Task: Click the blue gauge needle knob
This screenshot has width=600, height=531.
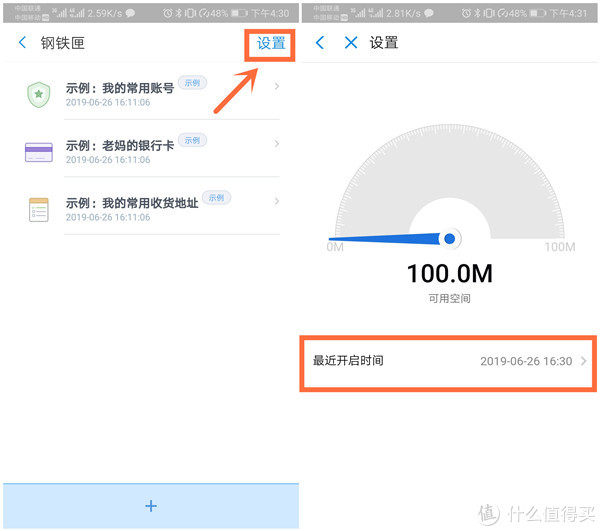Action: (x=450, y=239)
